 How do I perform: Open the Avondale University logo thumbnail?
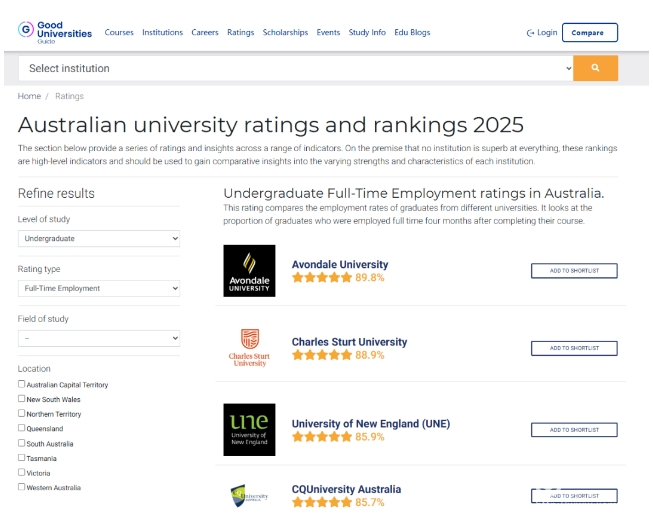click(249, 271)
